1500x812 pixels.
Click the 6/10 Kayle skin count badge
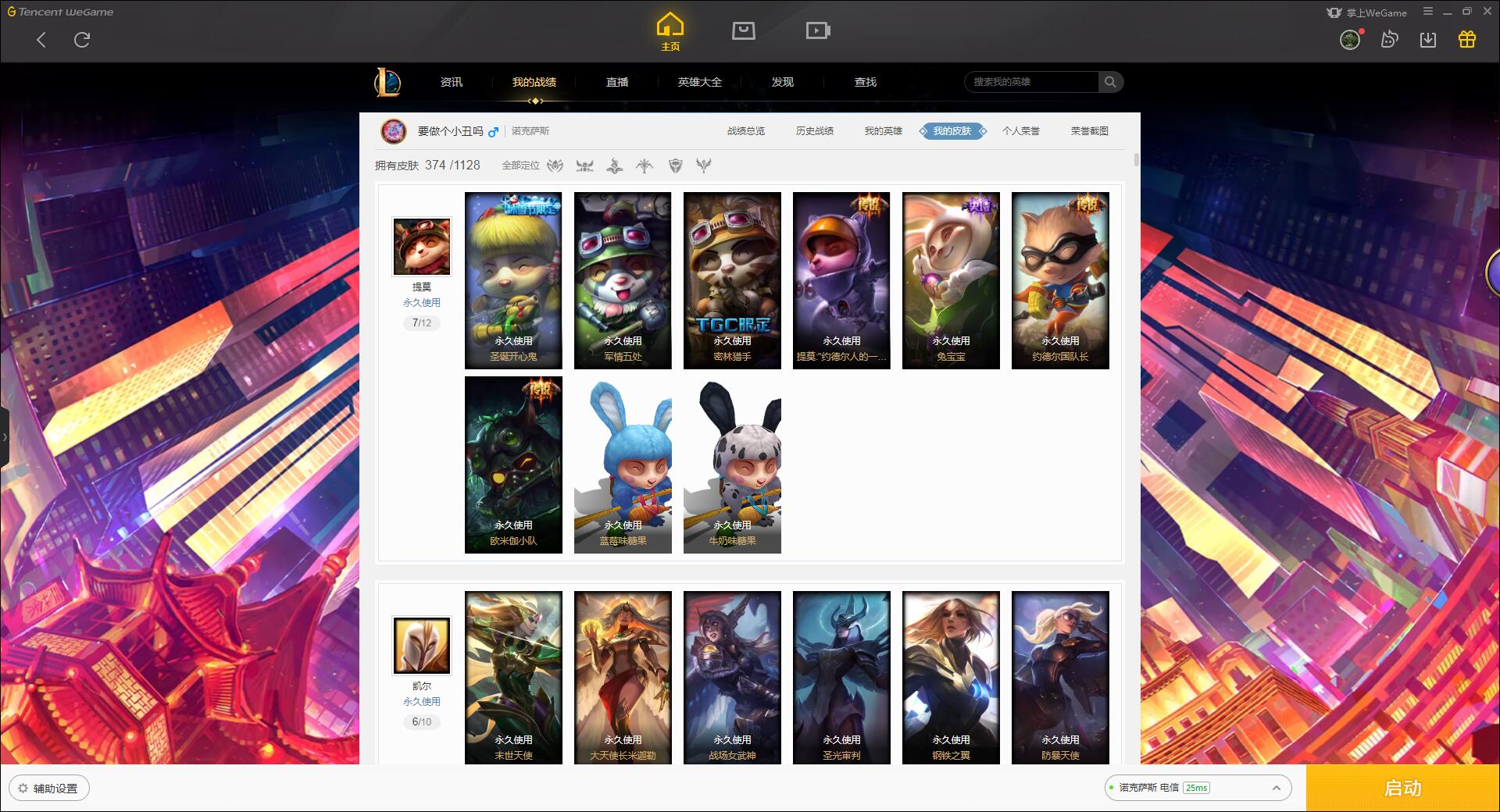(422, 722)
